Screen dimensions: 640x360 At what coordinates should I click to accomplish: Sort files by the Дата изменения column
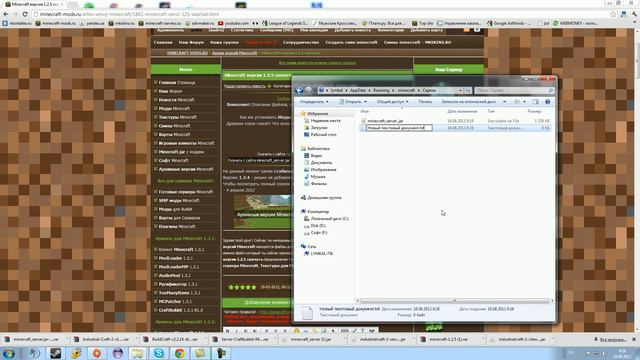462,111
